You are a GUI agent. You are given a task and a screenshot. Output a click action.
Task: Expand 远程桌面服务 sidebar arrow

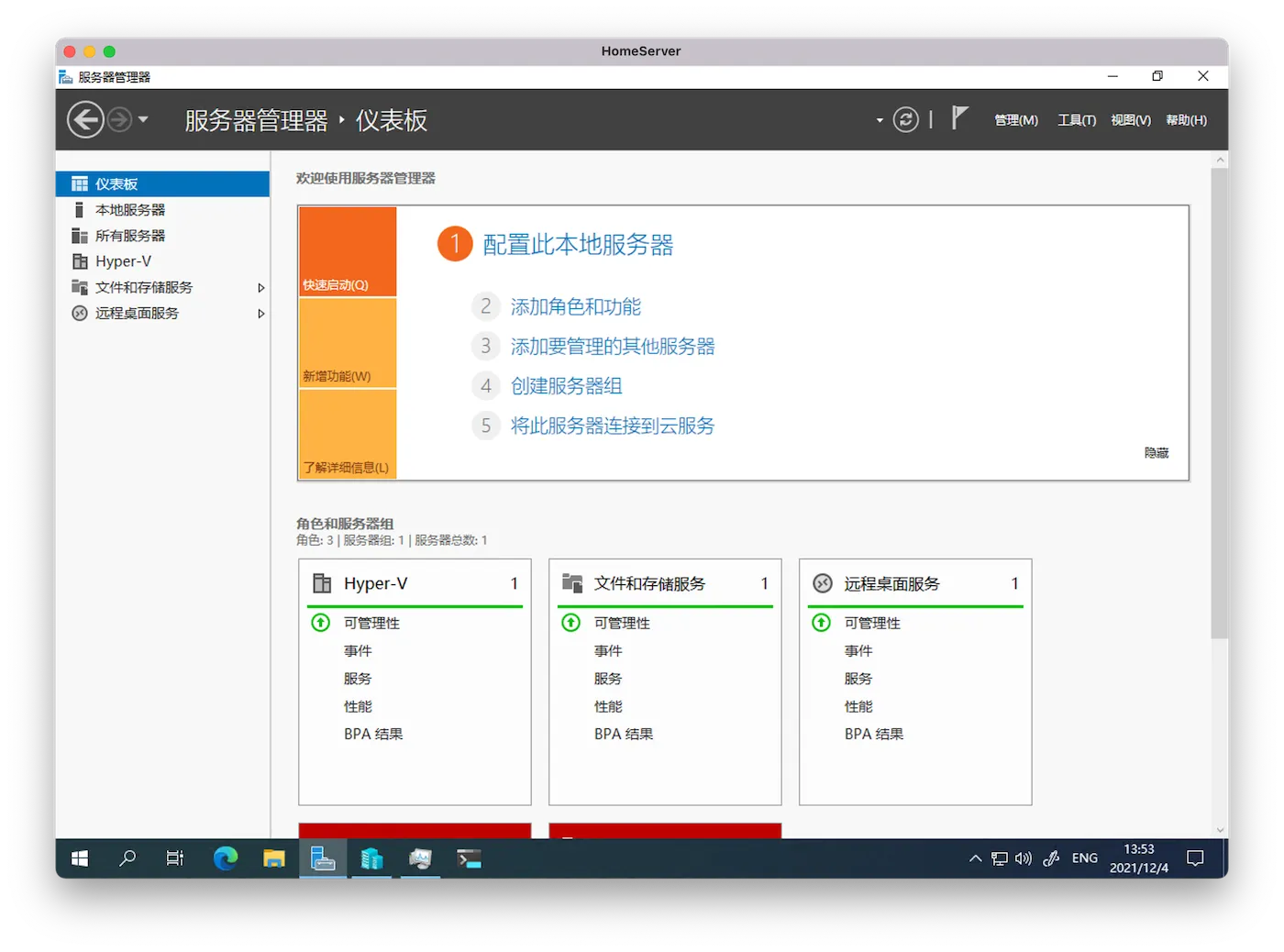click(x=261, y=314)
